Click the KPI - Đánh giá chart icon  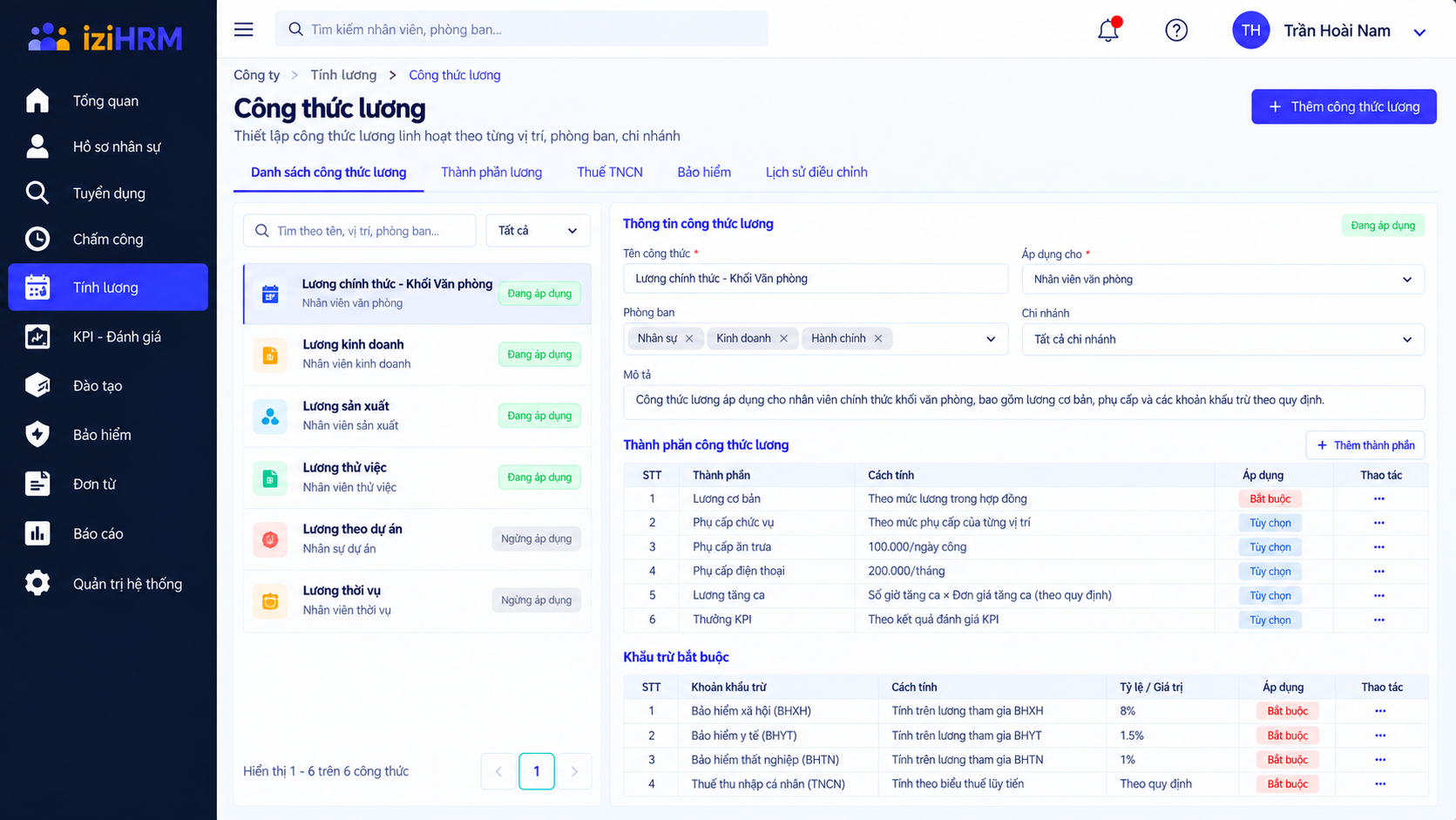pyautogui.click(x=37, y=336)
